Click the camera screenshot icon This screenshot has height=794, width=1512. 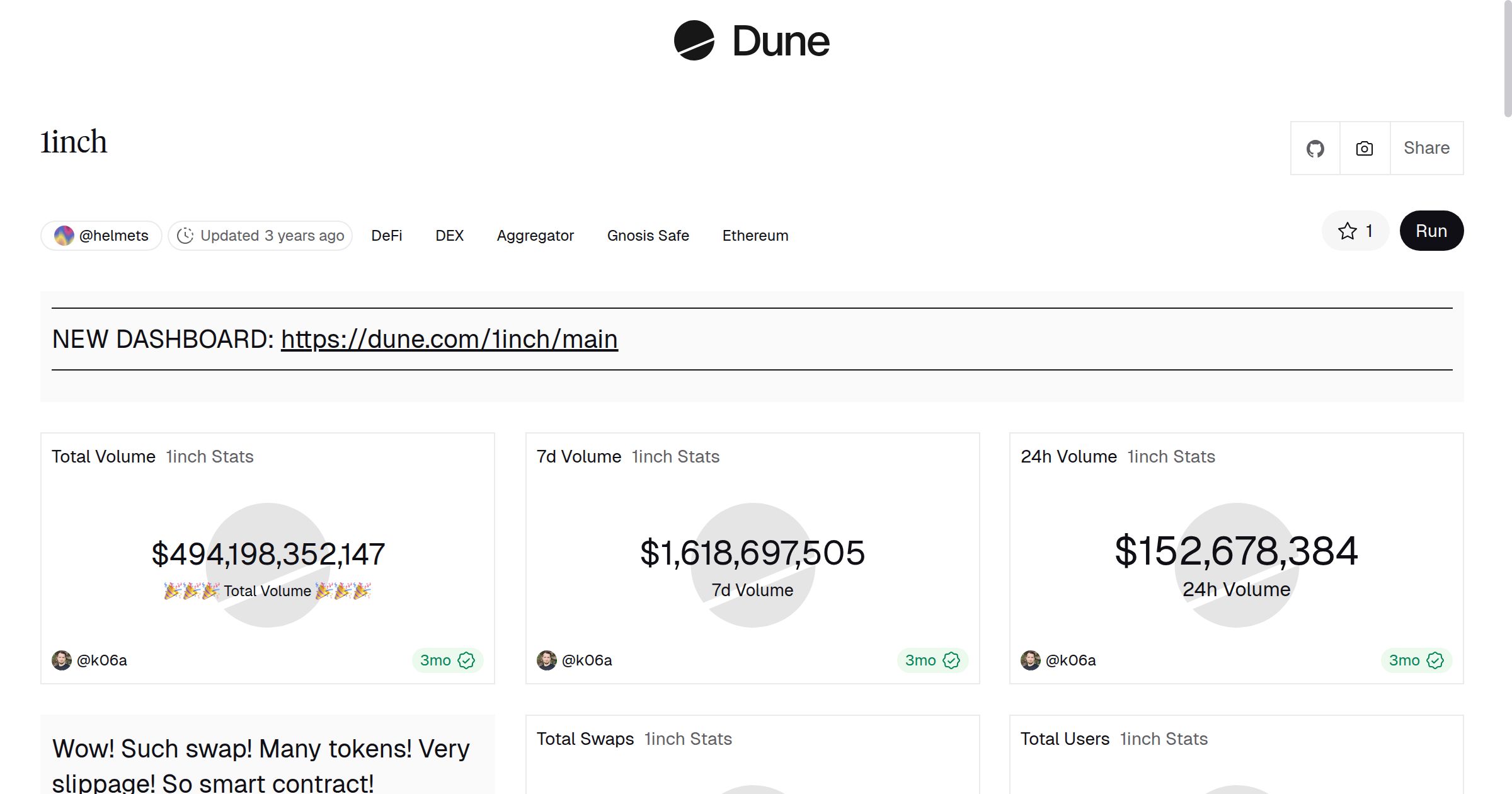1364,149
